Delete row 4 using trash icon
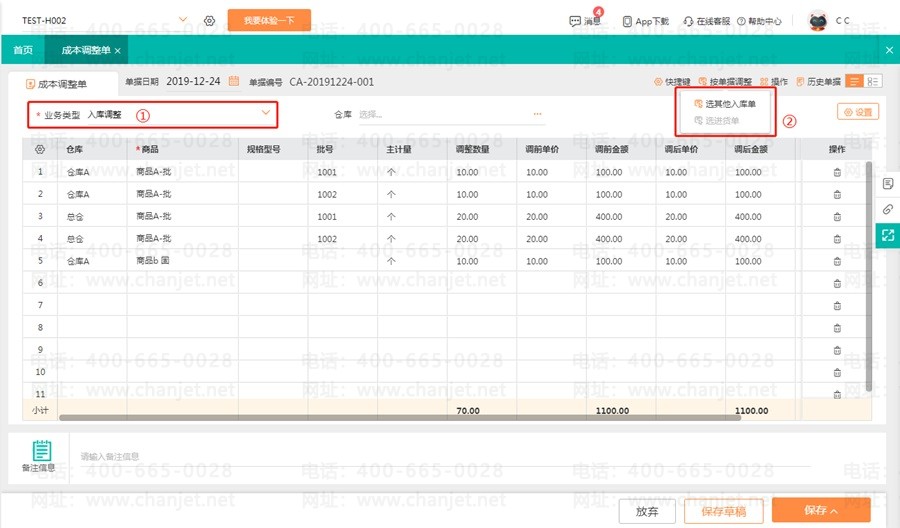The height and width of the screenshot is (528, 900). tap(837, 239)
